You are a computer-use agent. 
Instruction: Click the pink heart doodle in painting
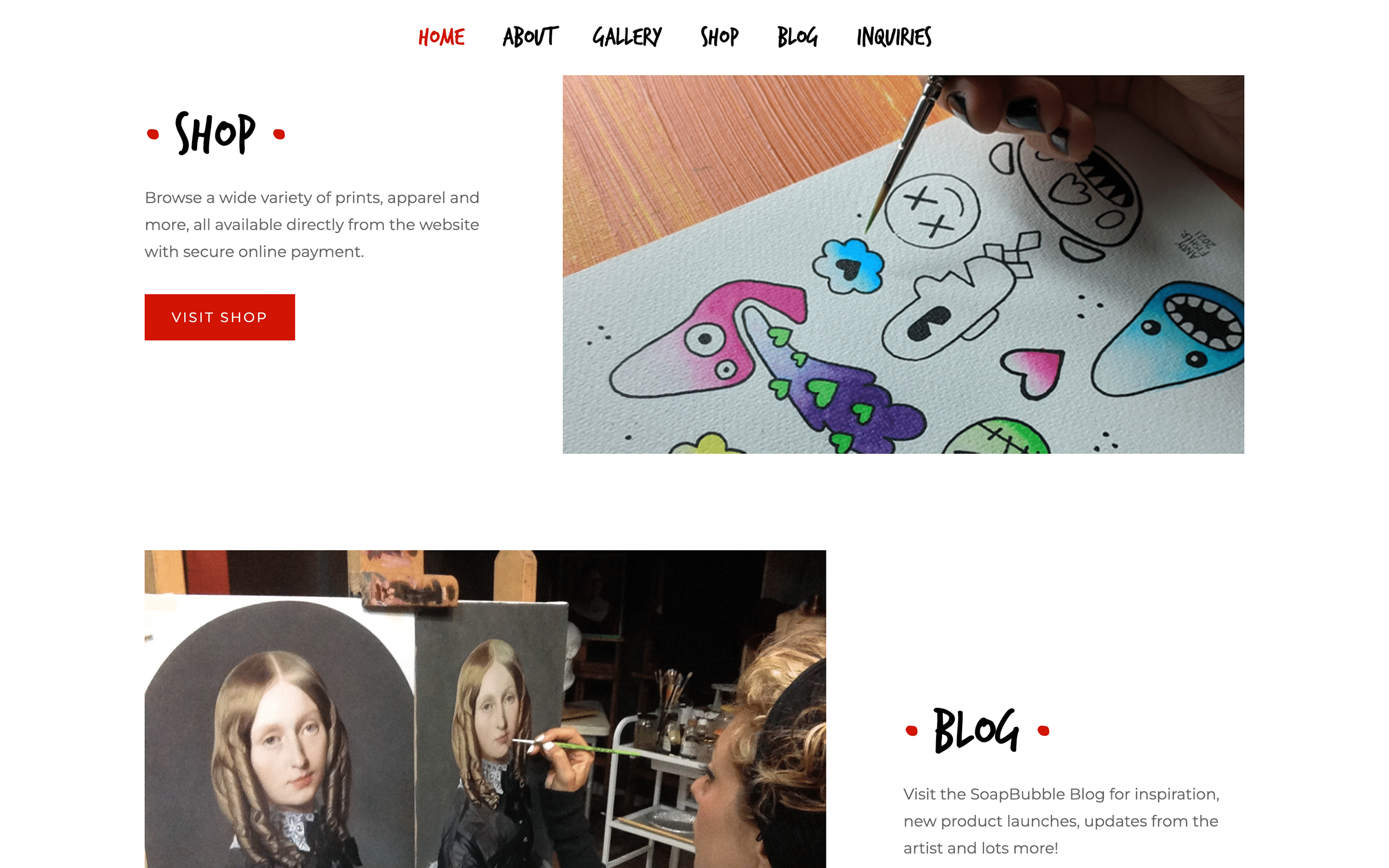coord(1033,372)
